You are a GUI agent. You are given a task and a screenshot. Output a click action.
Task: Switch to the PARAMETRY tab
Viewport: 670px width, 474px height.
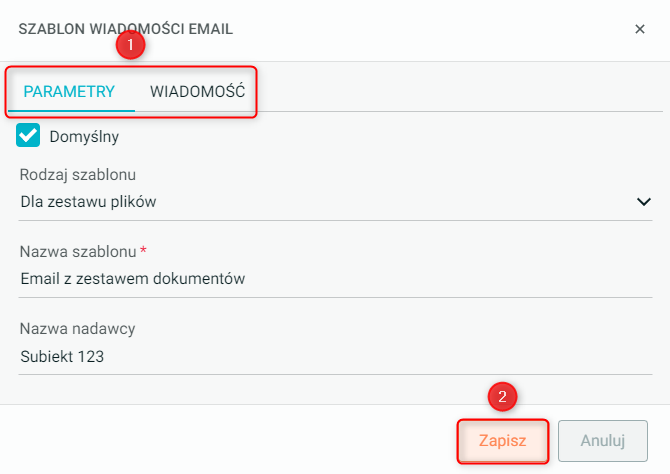pyautogui.click(x=69, y=91)
